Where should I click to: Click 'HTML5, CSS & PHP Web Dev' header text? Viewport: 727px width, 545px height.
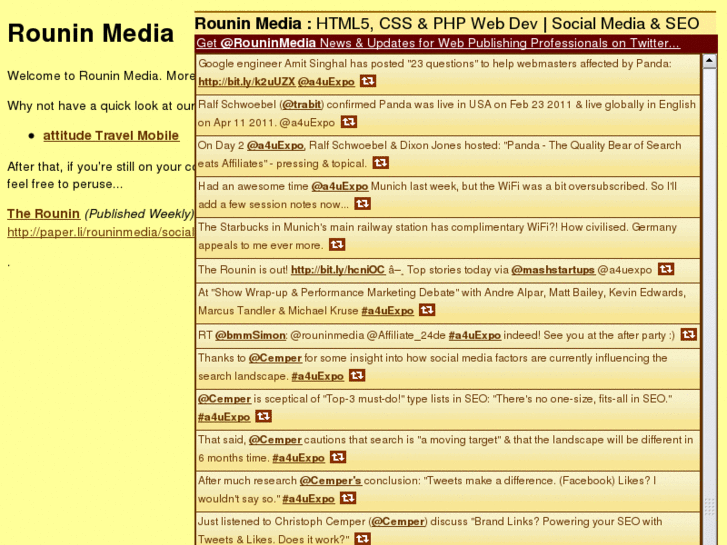pos(427,23)
